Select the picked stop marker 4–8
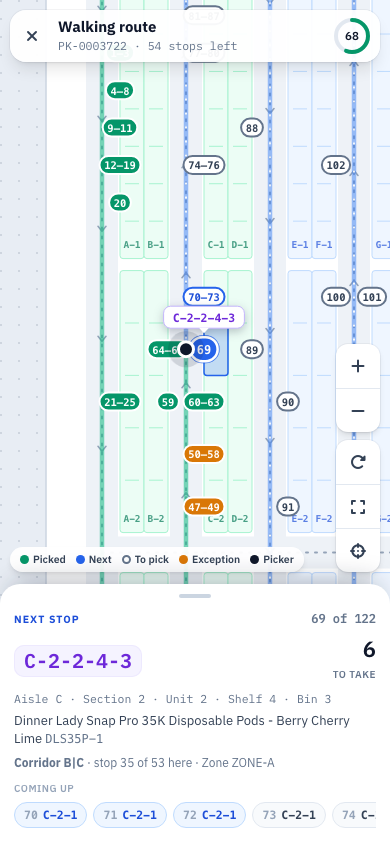390x844 pixels. [x=120, y=90]
